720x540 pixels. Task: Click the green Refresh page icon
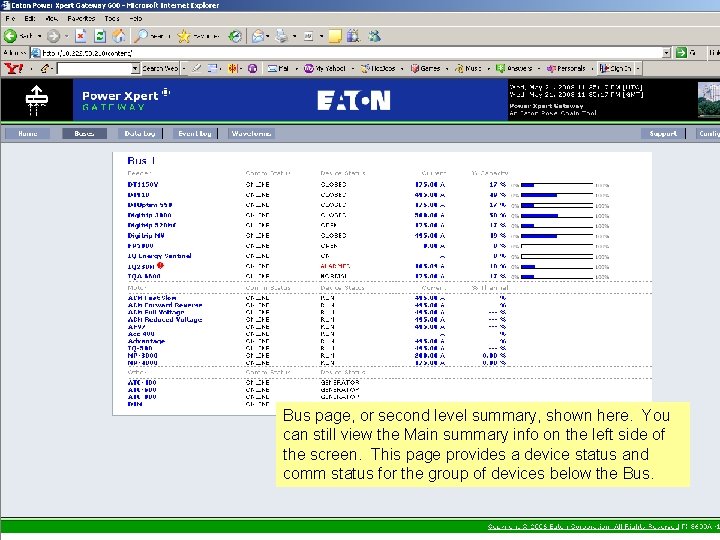[100, 36]
